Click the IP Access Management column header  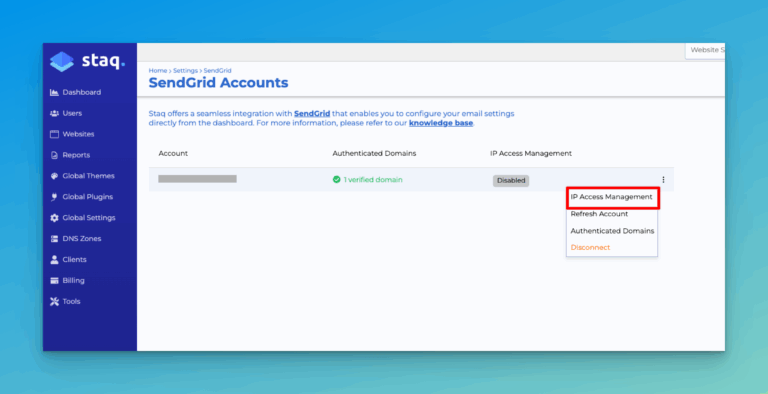(x=531, y=153)
